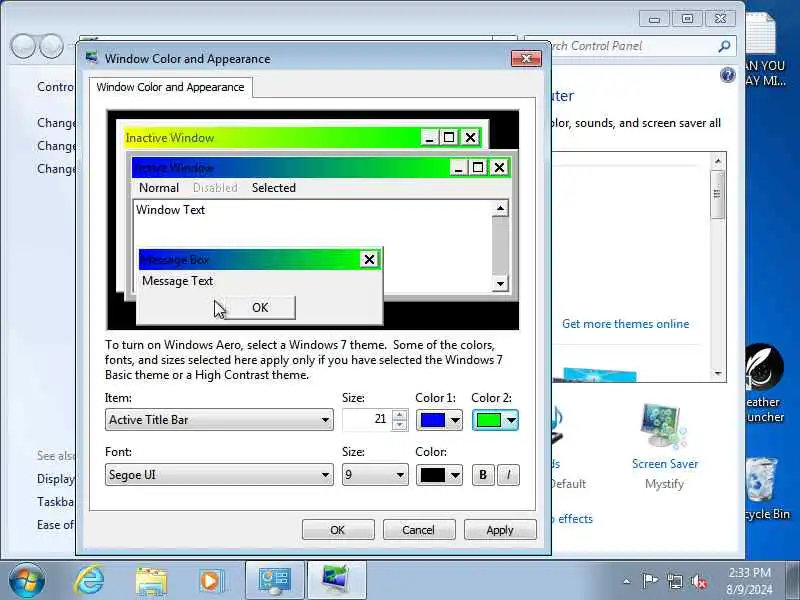Click the Active Window preview minimize icon
Viewport: 800px width, 600px height.
(458, 167)
